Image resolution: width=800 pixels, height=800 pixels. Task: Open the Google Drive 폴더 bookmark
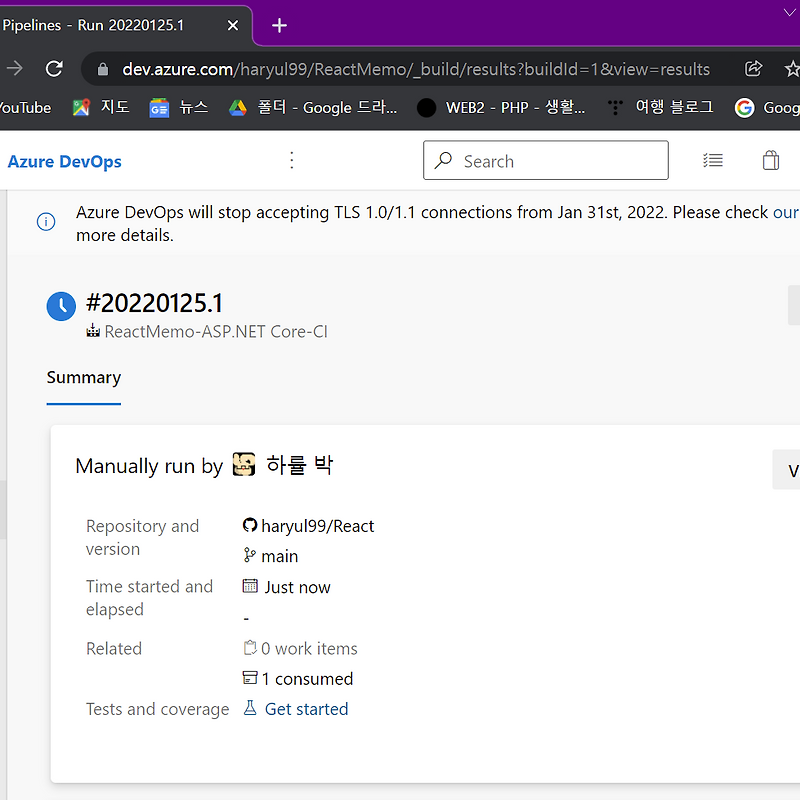[312, 107]
